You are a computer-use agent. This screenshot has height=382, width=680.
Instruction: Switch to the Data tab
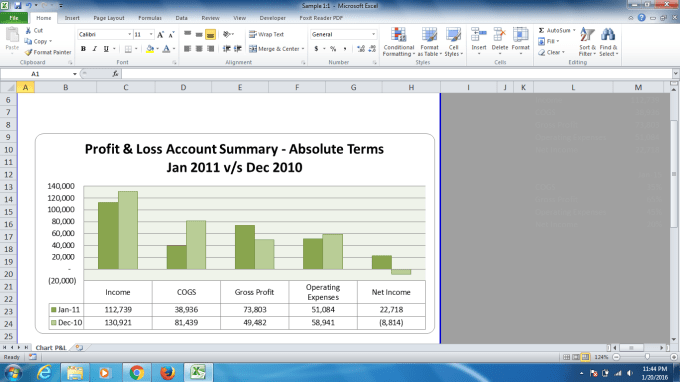click(181, 18)
